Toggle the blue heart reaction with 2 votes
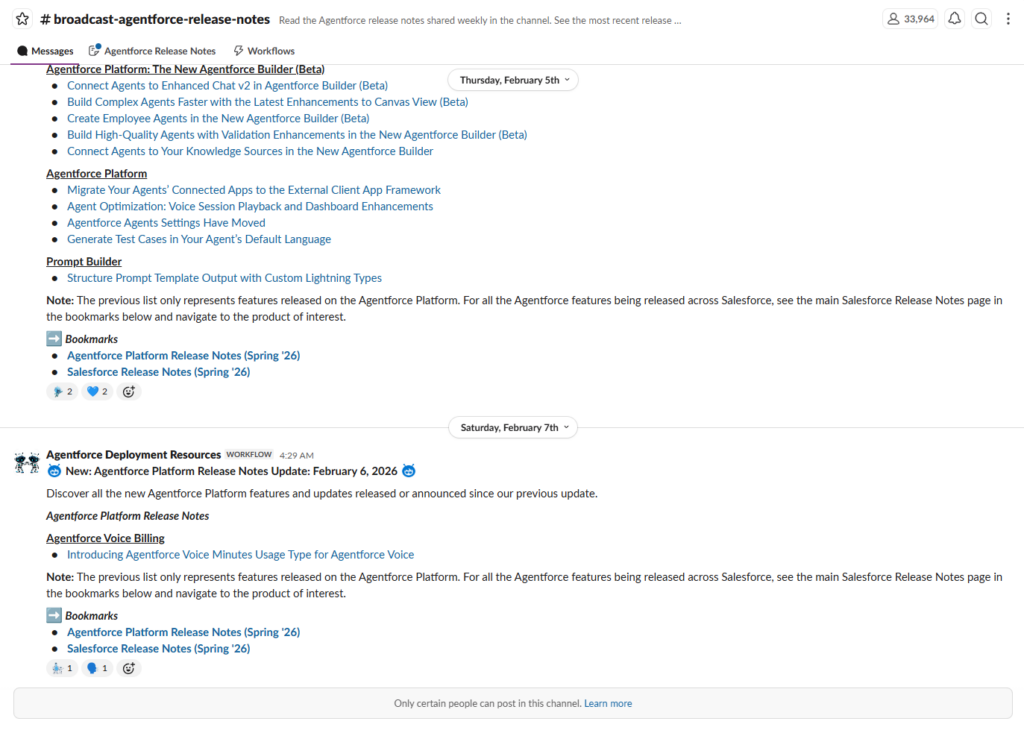This screenshot has height=733, width=1024. 97,392
